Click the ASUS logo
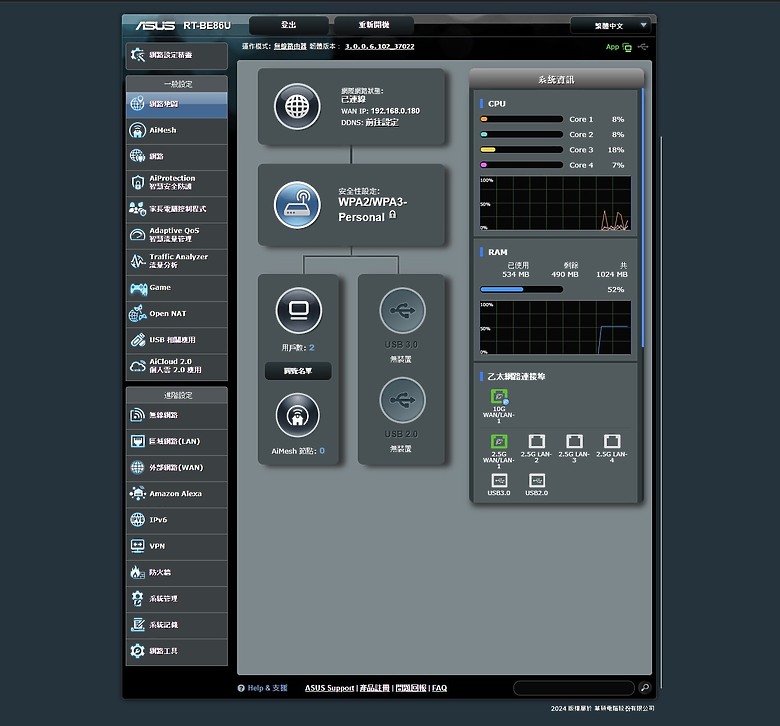Viewport: 780px width, 726px height. tap(155, 25)
